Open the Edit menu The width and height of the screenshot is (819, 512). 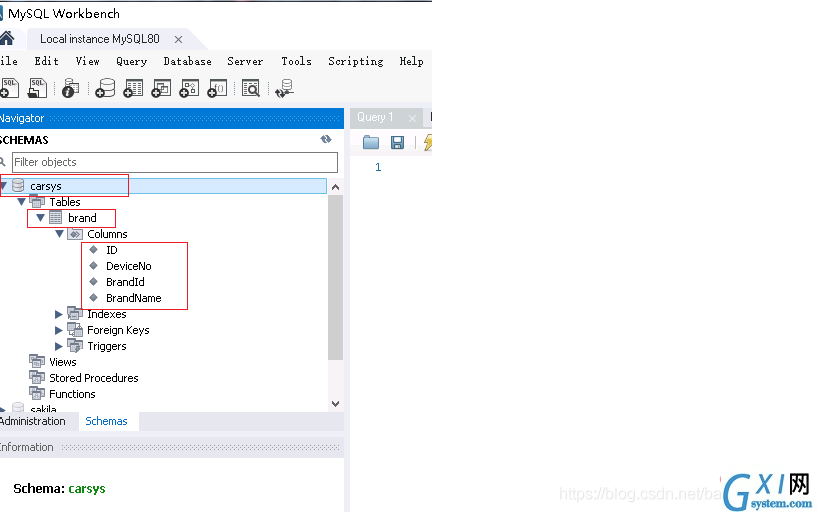pos(46,61)
